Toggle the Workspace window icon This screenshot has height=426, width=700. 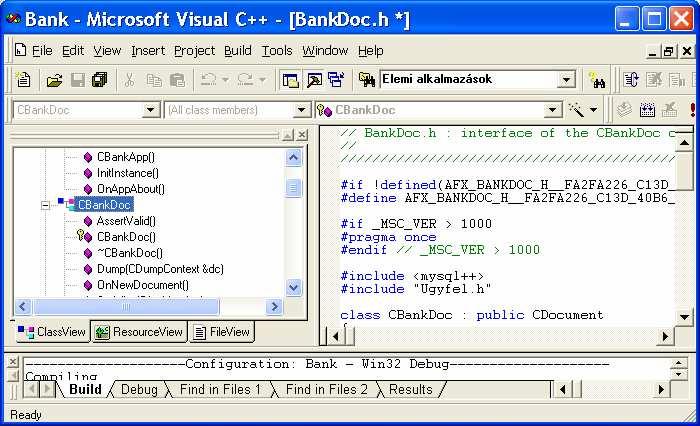click(290, 80)
